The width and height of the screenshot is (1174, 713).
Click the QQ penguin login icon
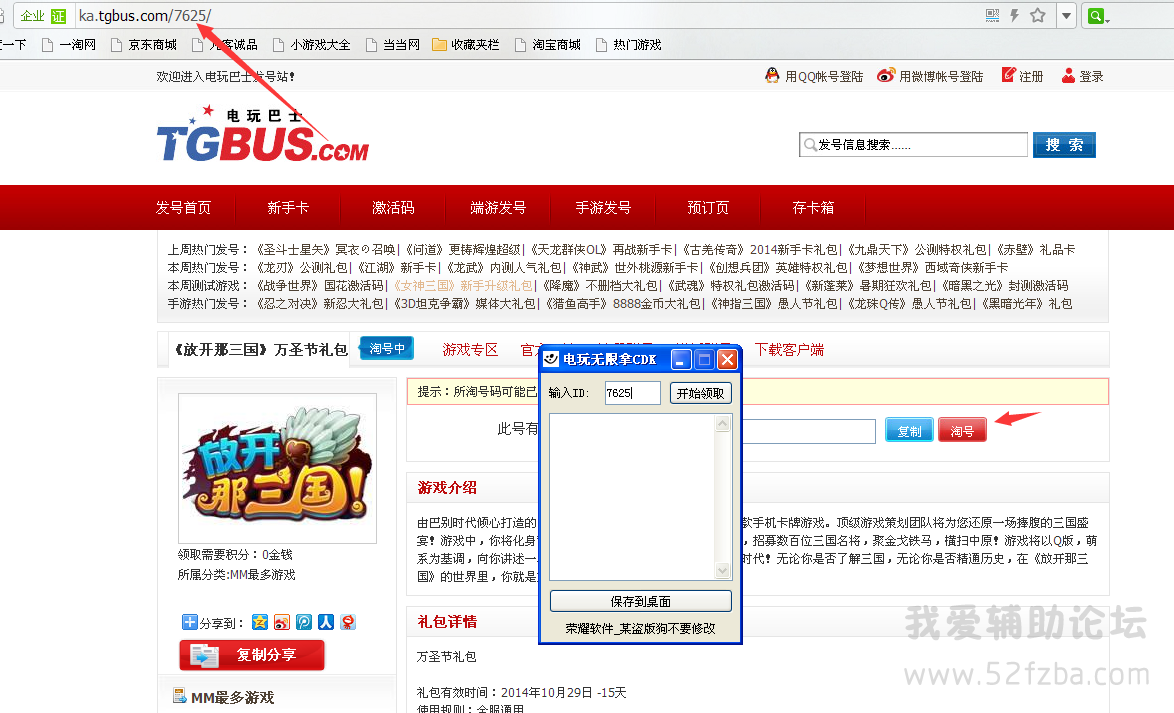(772, 75)
